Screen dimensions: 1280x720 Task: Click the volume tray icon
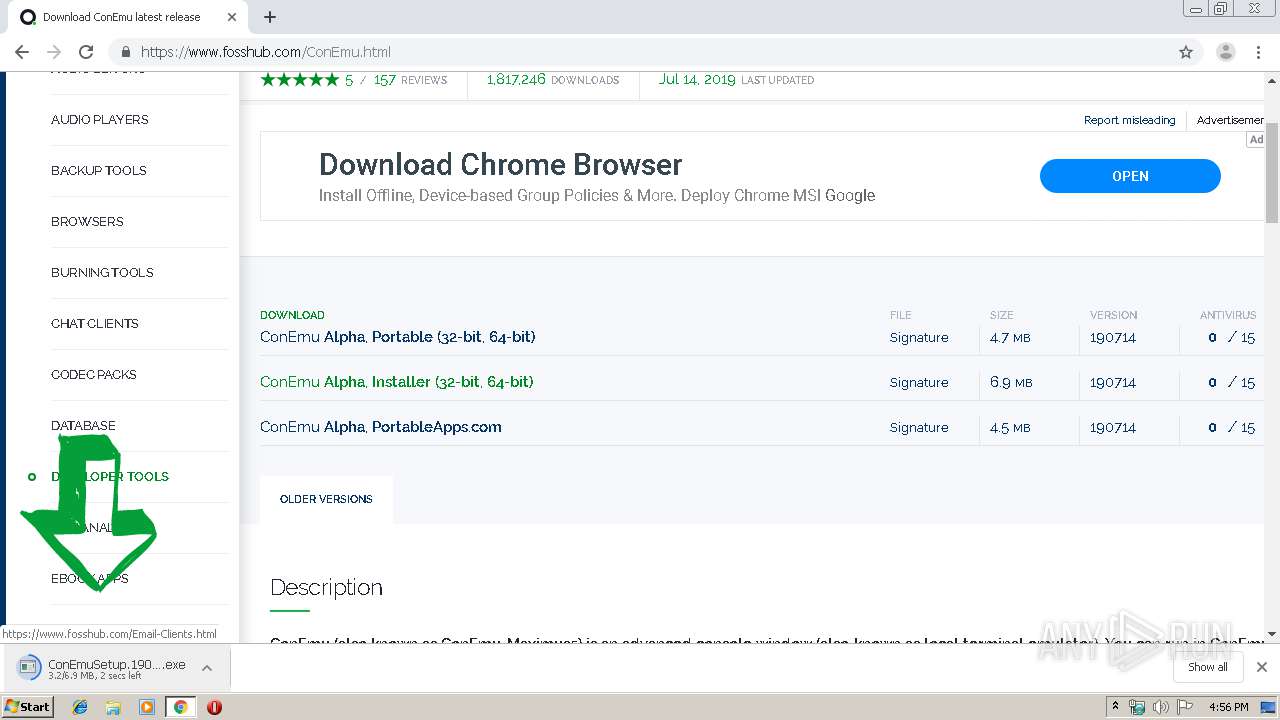pyautogui.click(x=1161, y=707)
